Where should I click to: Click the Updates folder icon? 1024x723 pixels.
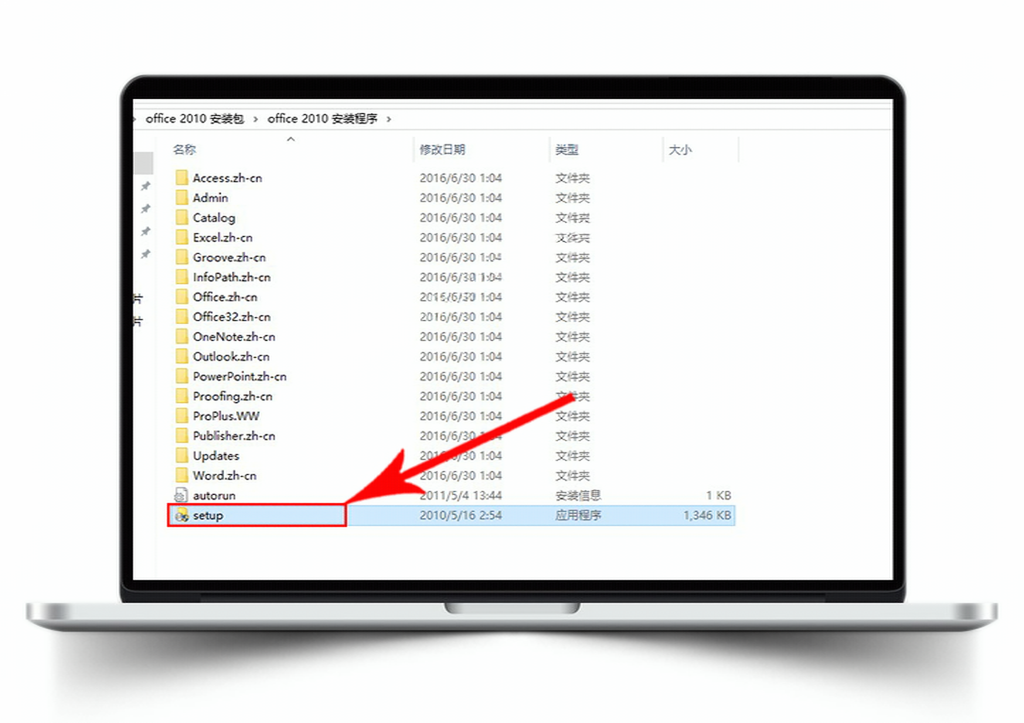(x=182, y=455)
